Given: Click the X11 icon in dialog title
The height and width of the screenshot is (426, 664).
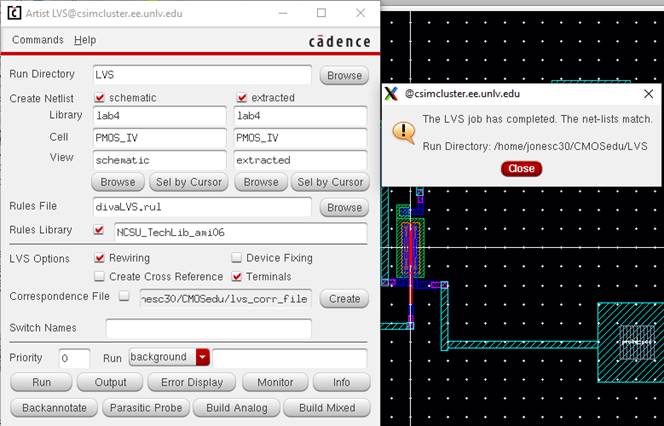Looking at the screenshot, I should (392, 94).
